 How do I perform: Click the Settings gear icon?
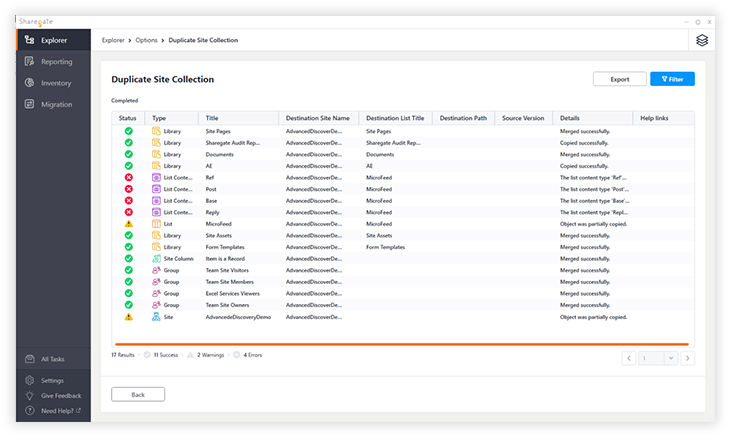tap(29, 380)
